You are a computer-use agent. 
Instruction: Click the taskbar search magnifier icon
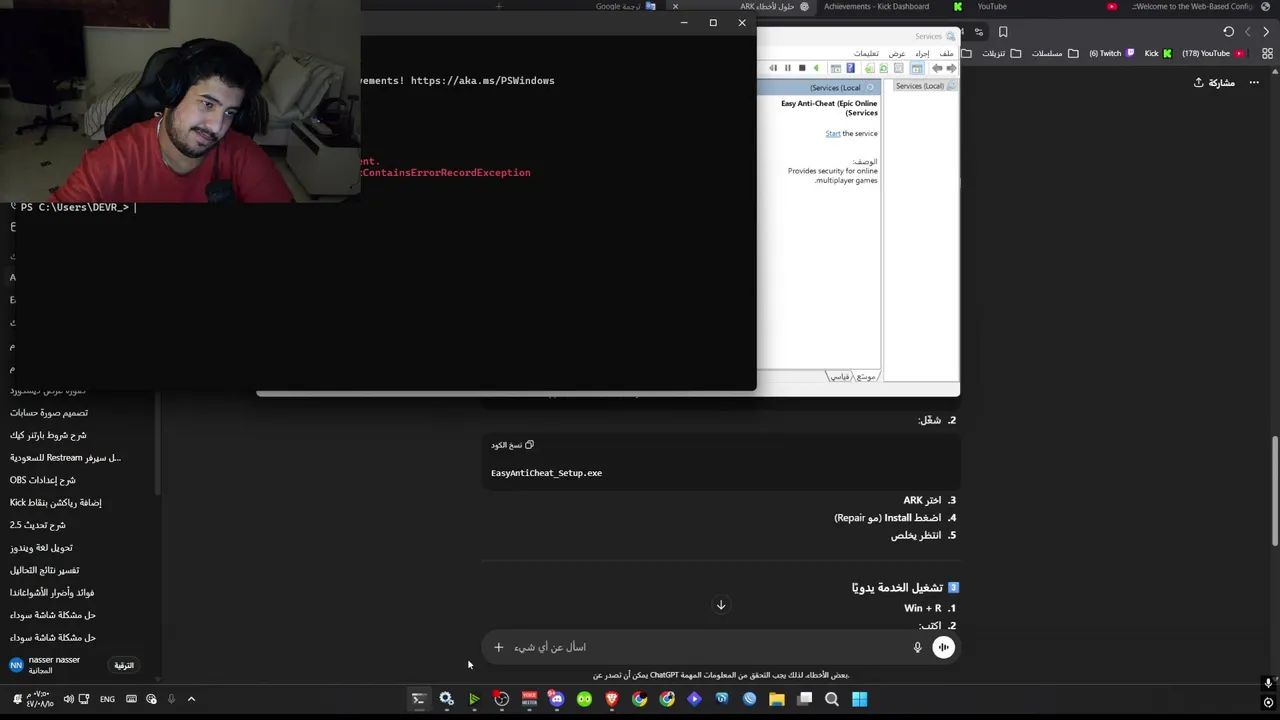coord(831,699)
